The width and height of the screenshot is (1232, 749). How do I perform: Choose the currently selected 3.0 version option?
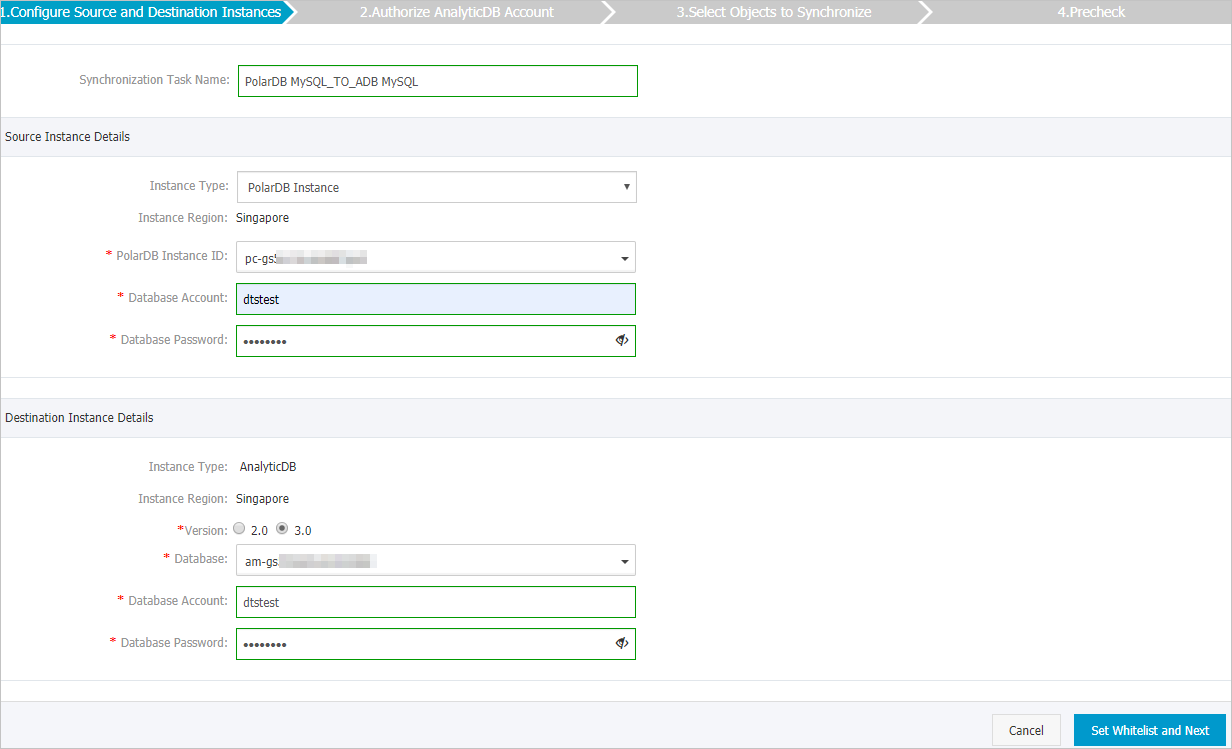click(x=282, y=528)
